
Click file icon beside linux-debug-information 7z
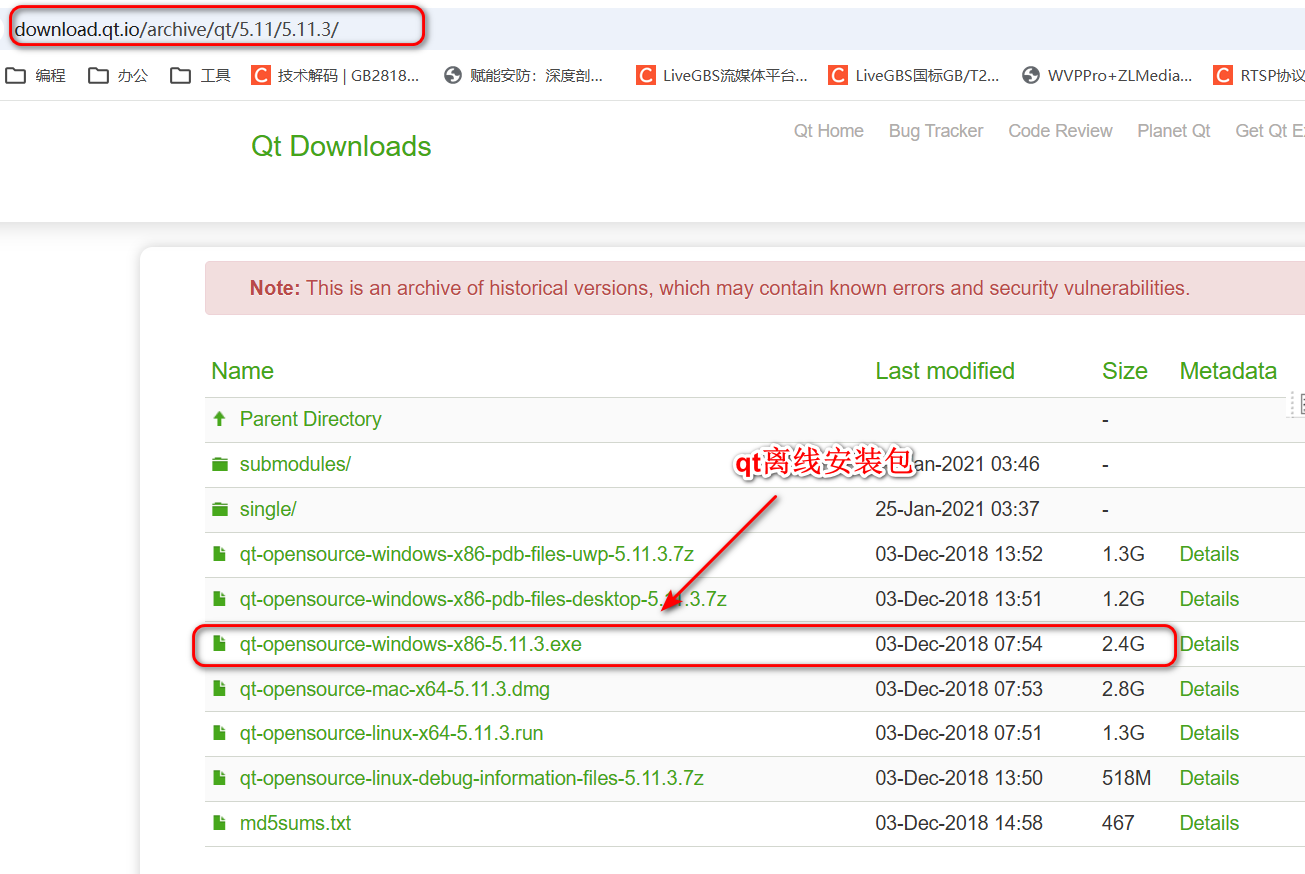[220, 778]
